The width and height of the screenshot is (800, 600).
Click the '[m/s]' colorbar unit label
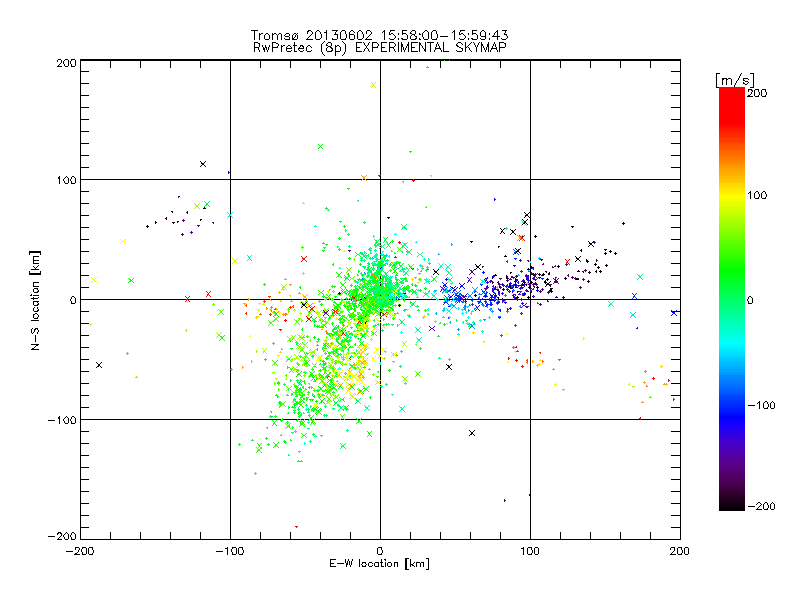(x=734, y=80)
